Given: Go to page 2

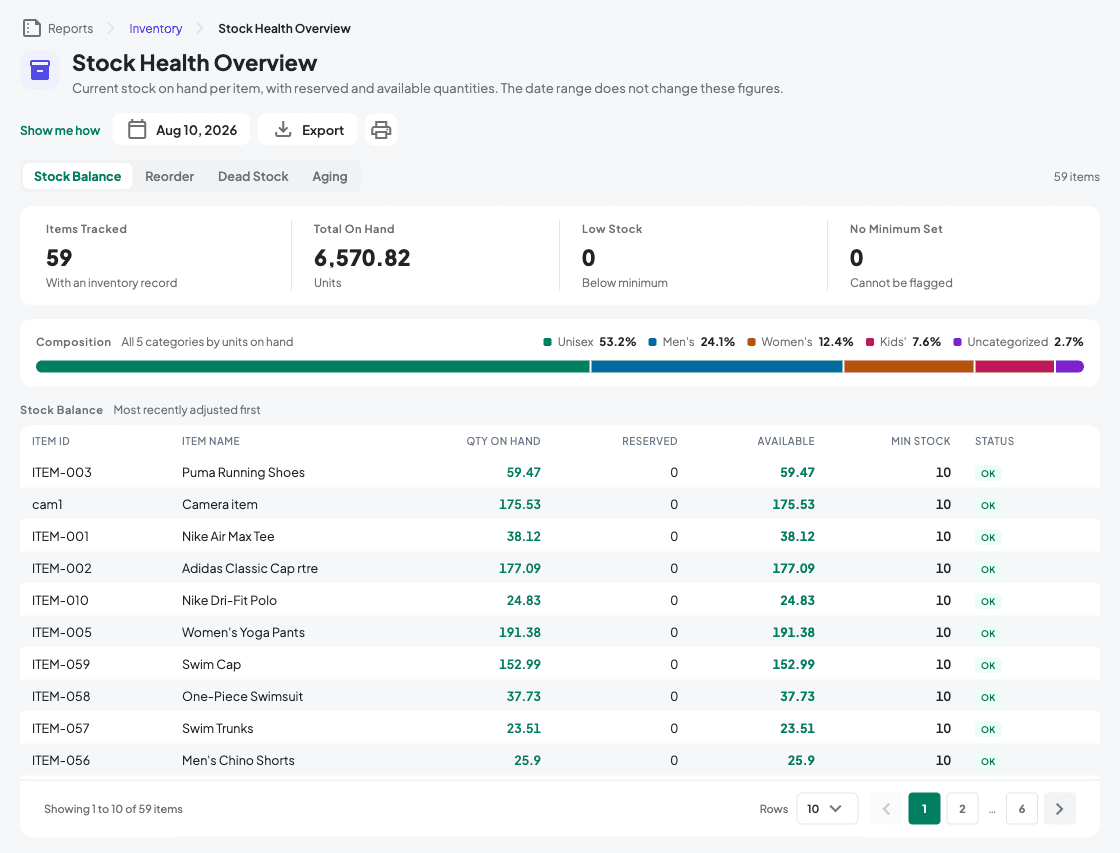Looking at the screenshot, I should [962, 809].
